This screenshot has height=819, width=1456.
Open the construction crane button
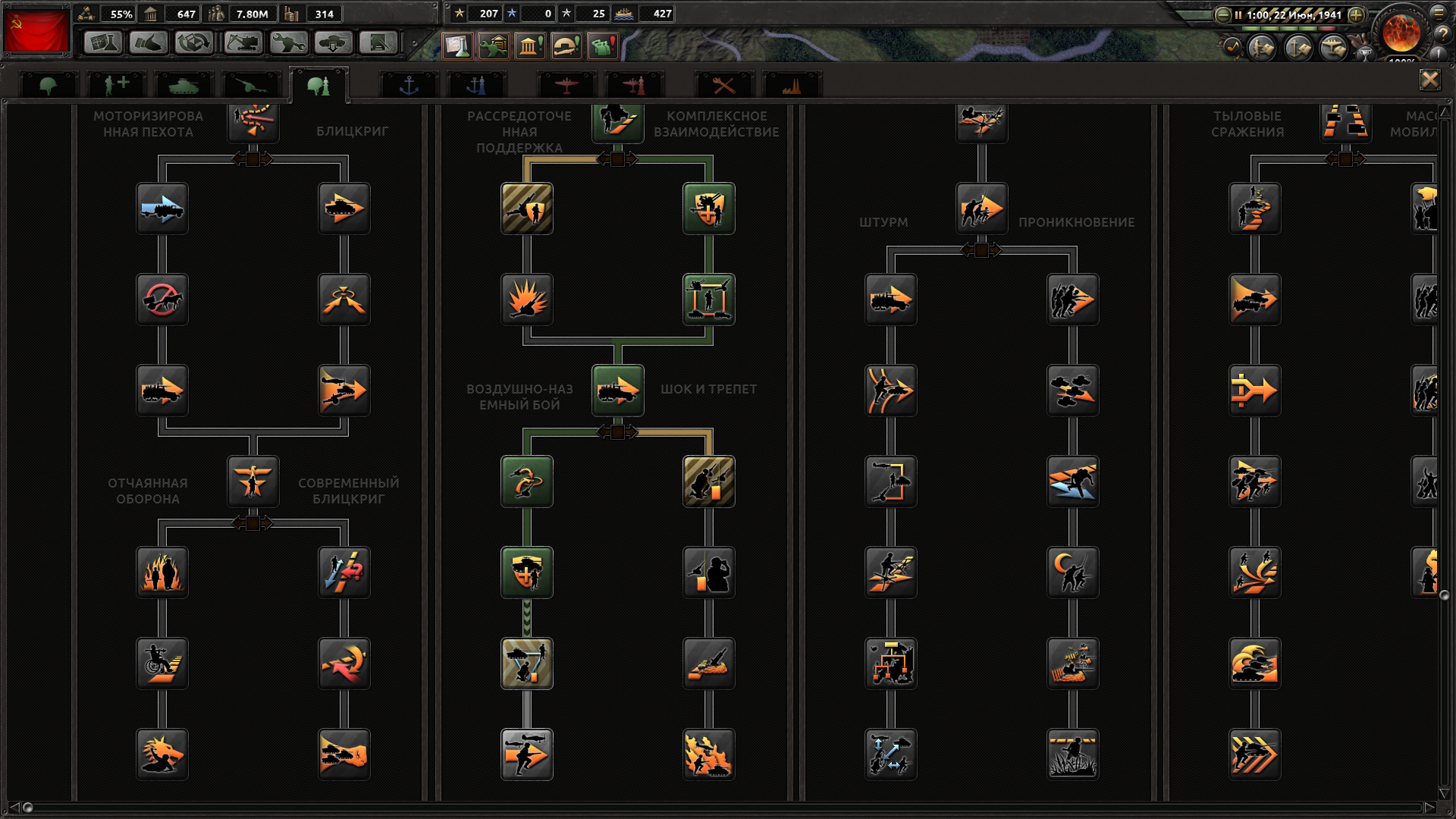(243, 42)
